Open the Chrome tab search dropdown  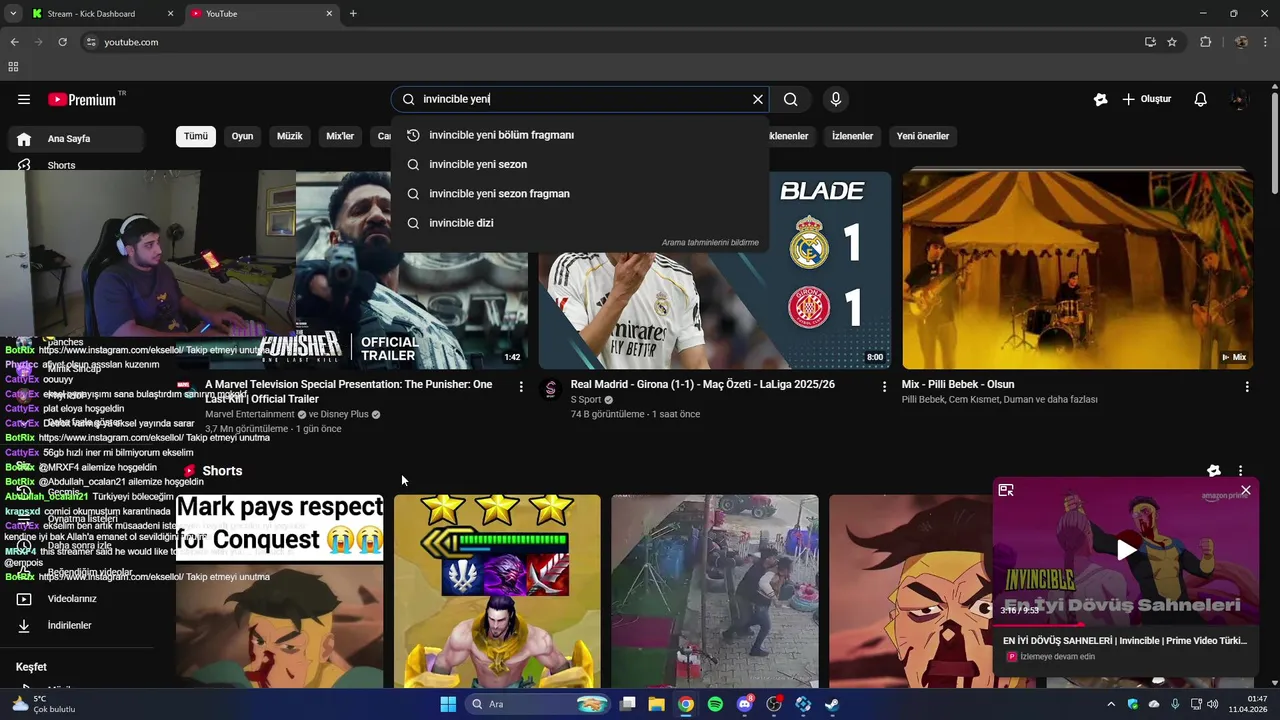(13, 14)
